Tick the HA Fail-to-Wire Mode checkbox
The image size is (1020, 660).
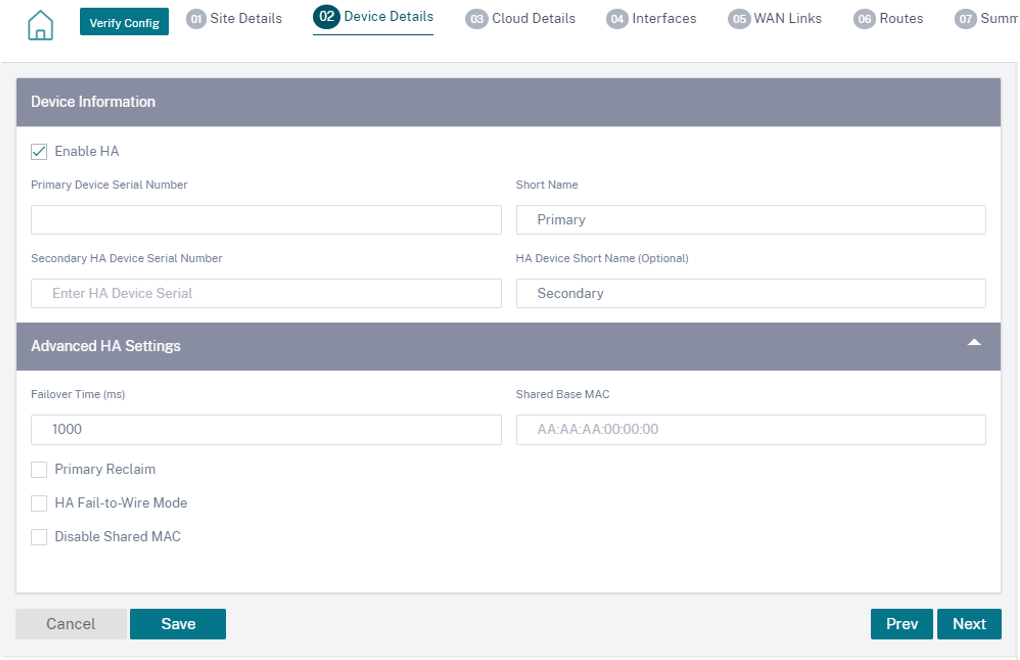click(x=39, y=503)
